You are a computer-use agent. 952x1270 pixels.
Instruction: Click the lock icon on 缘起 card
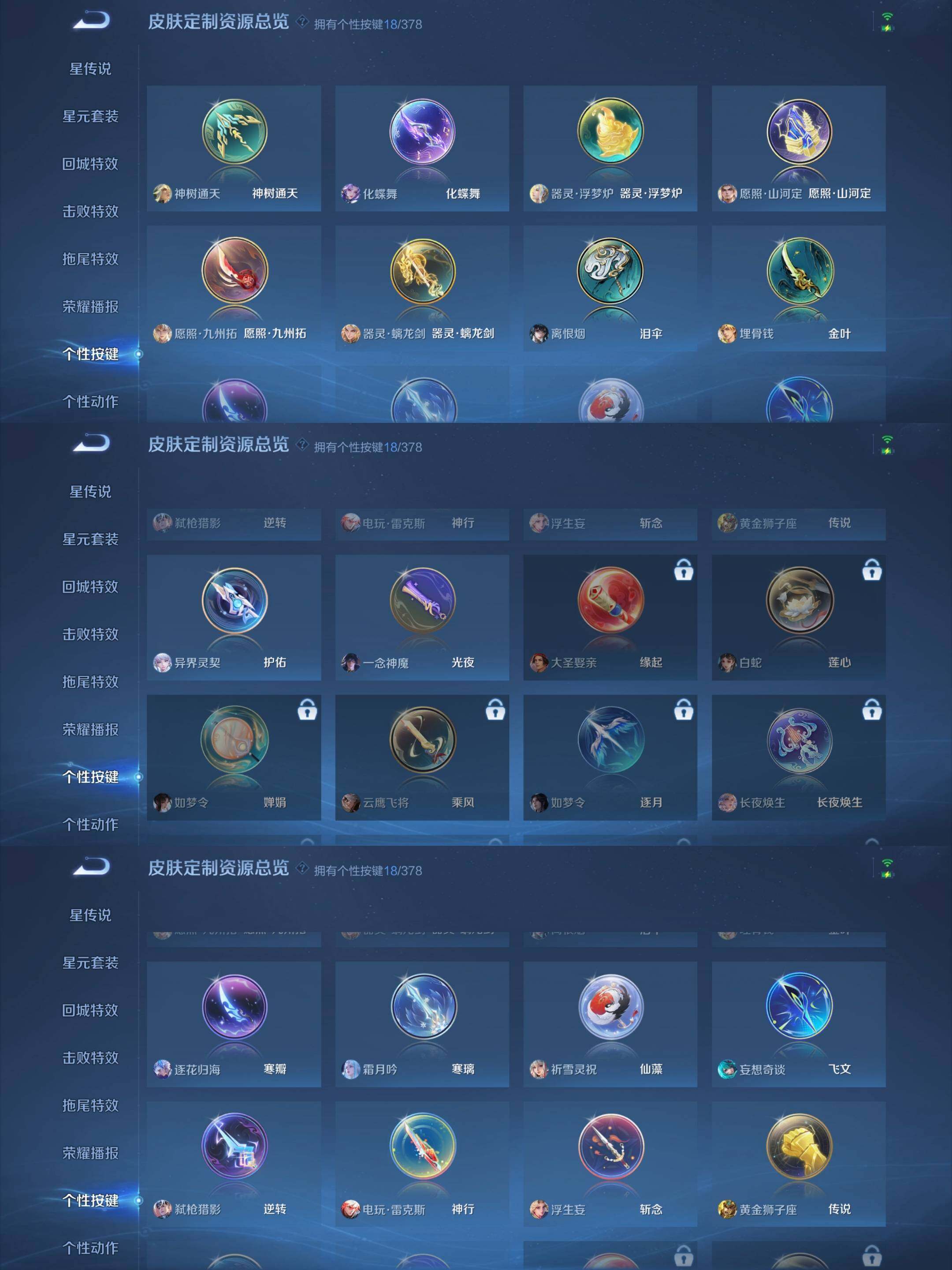pyautogui.click(x=684, y=570)
